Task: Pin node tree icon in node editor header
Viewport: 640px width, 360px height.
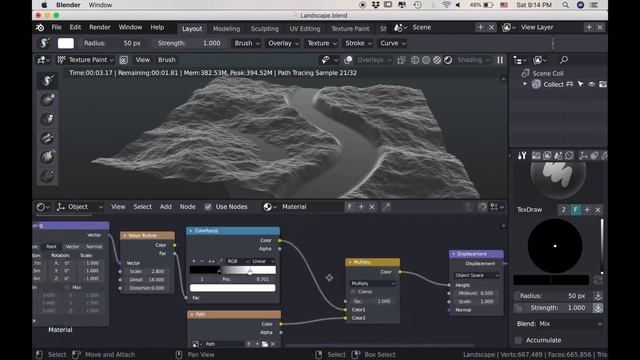Action: coord(386,207)
